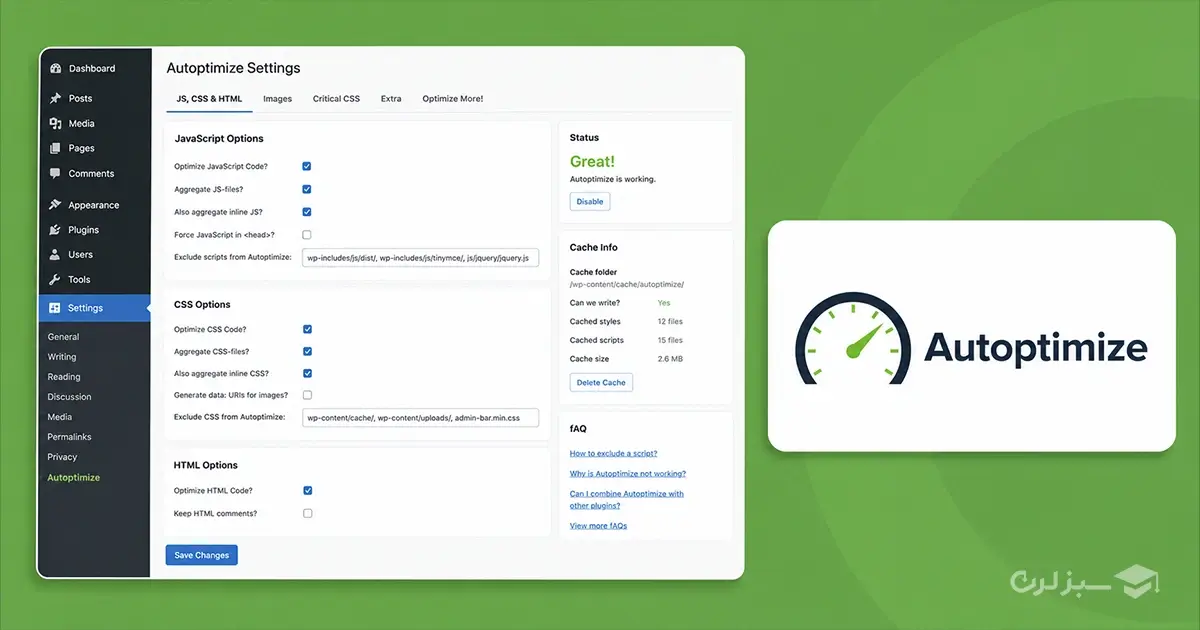The image size is (1200, 630).
Task: Toggle Aggregate CSS-files checkbox
Action: [x=307, y=352]
